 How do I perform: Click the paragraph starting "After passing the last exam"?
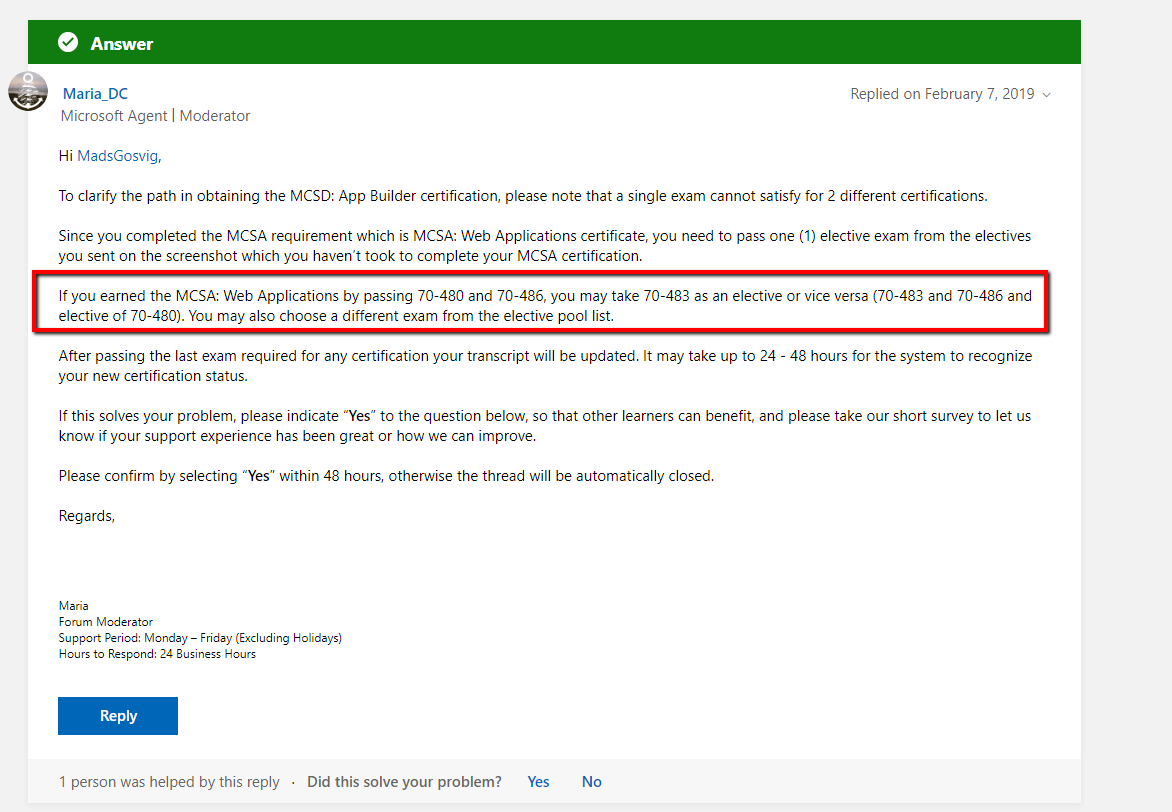(x=546, y=366)
